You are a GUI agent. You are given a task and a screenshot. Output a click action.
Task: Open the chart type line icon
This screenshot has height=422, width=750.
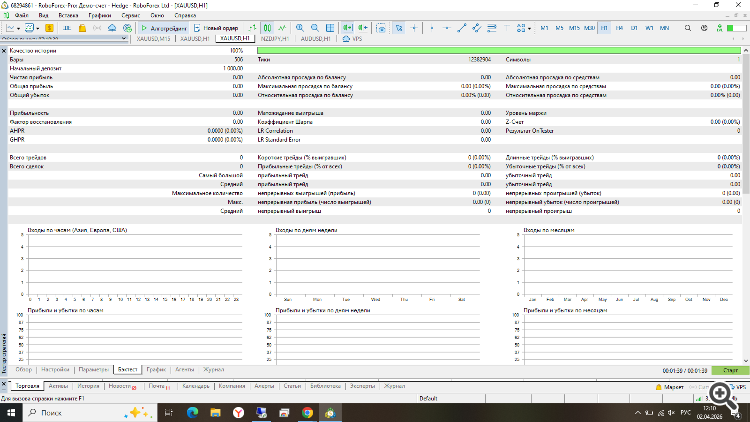click(11, 28)
